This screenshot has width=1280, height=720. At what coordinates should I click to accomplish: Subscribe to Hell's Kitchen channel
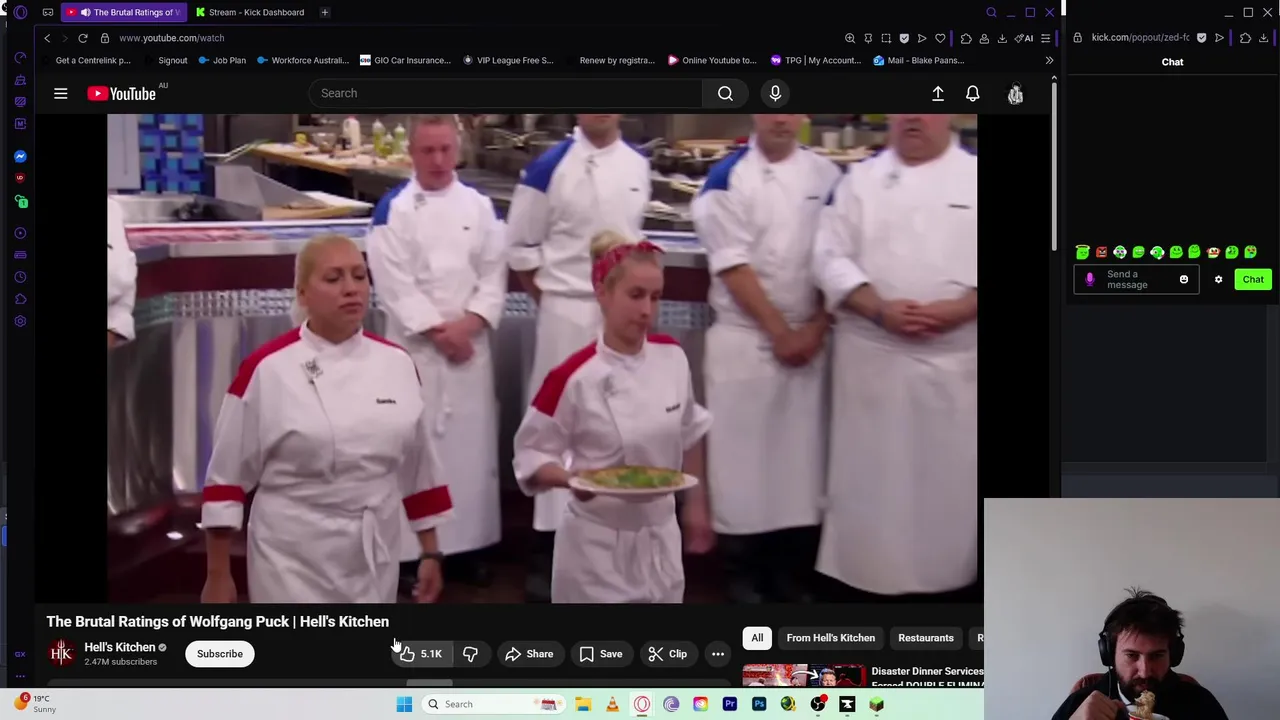point(220,654)
